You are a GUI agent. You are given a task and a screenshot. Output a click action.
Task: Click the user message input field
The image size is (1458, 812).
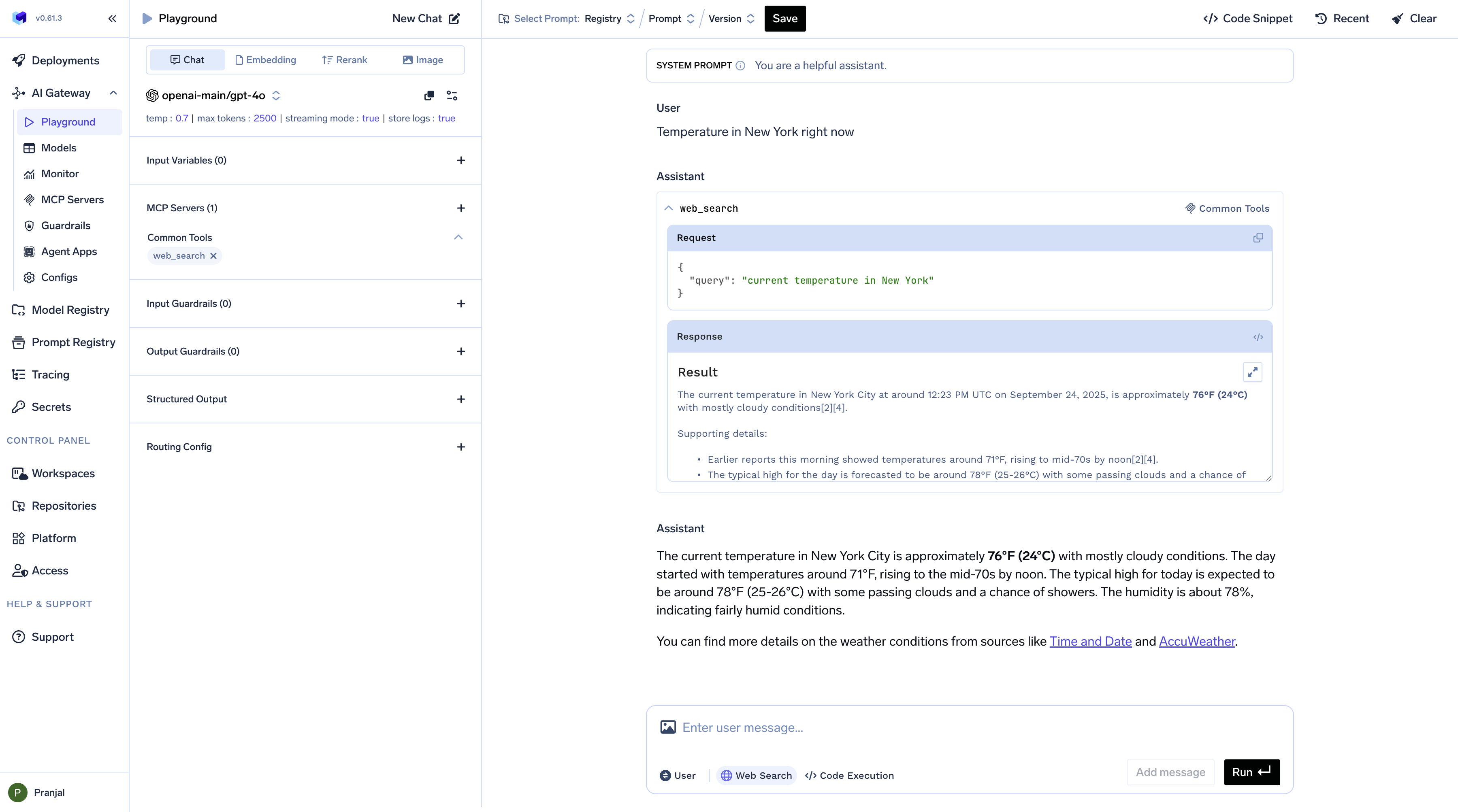click(962, 728)
